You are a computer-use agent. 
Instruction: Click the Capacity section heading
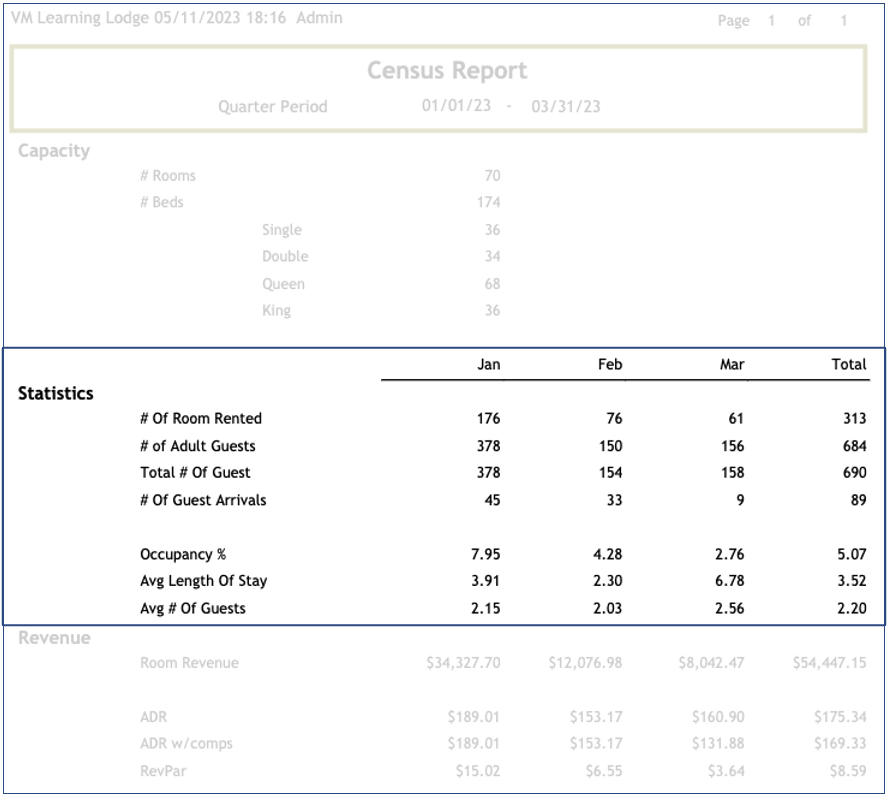click(54, 151)
